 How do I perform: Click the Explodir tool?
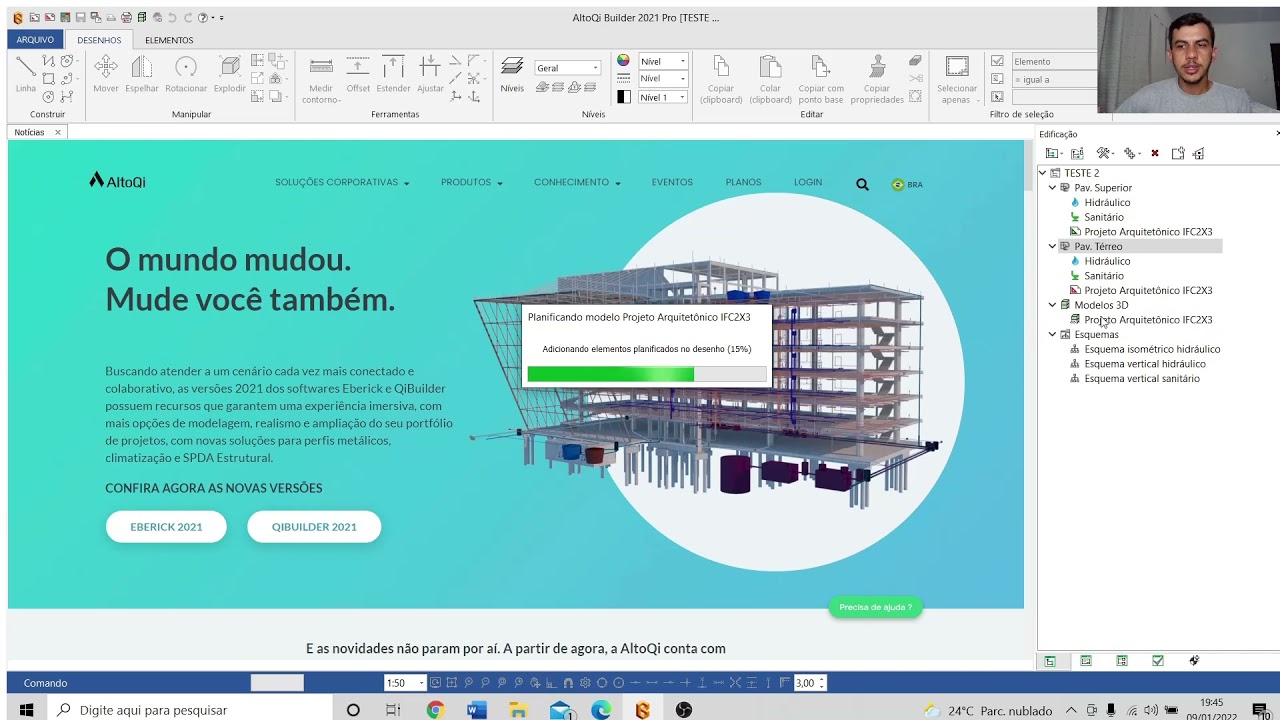(x=230, y=74)
